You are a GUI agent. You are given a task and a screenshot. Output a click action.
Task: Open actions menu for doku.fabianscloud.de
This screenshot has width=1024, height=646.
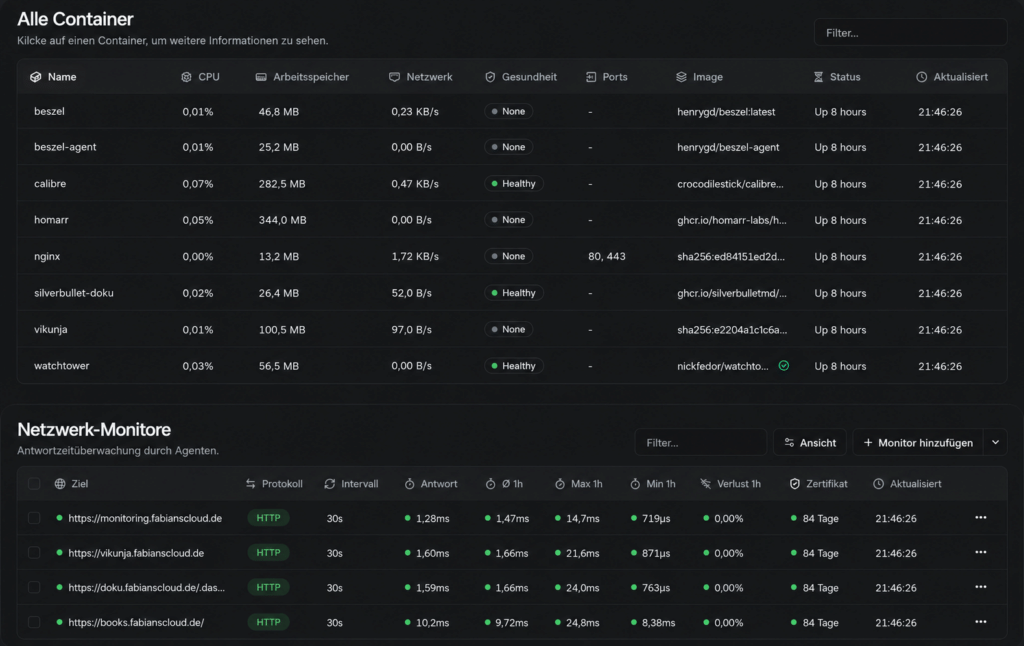pos(981,587)
